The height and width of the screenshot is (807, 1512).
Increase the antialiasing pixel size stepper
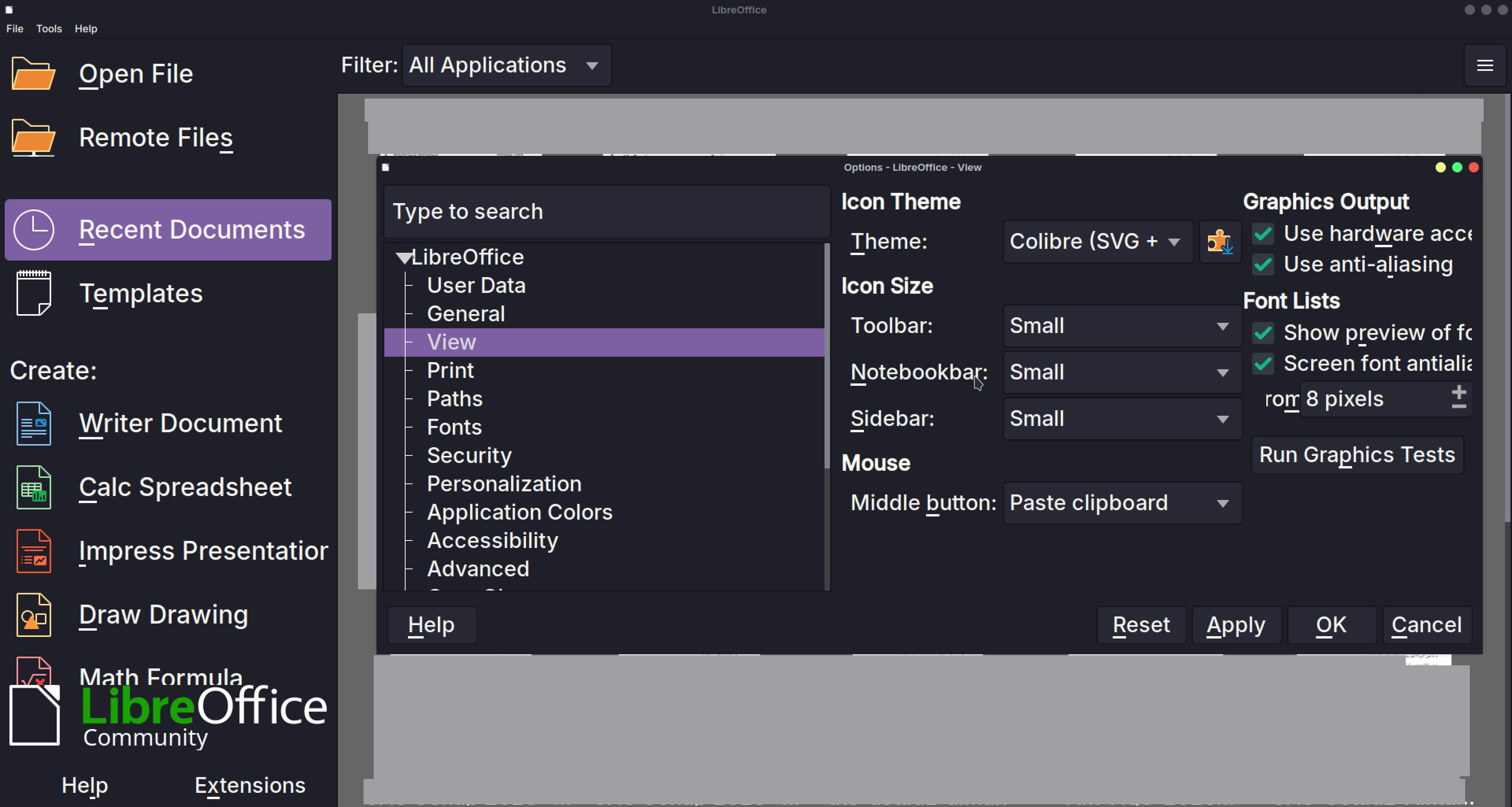tap(1458, 391)
